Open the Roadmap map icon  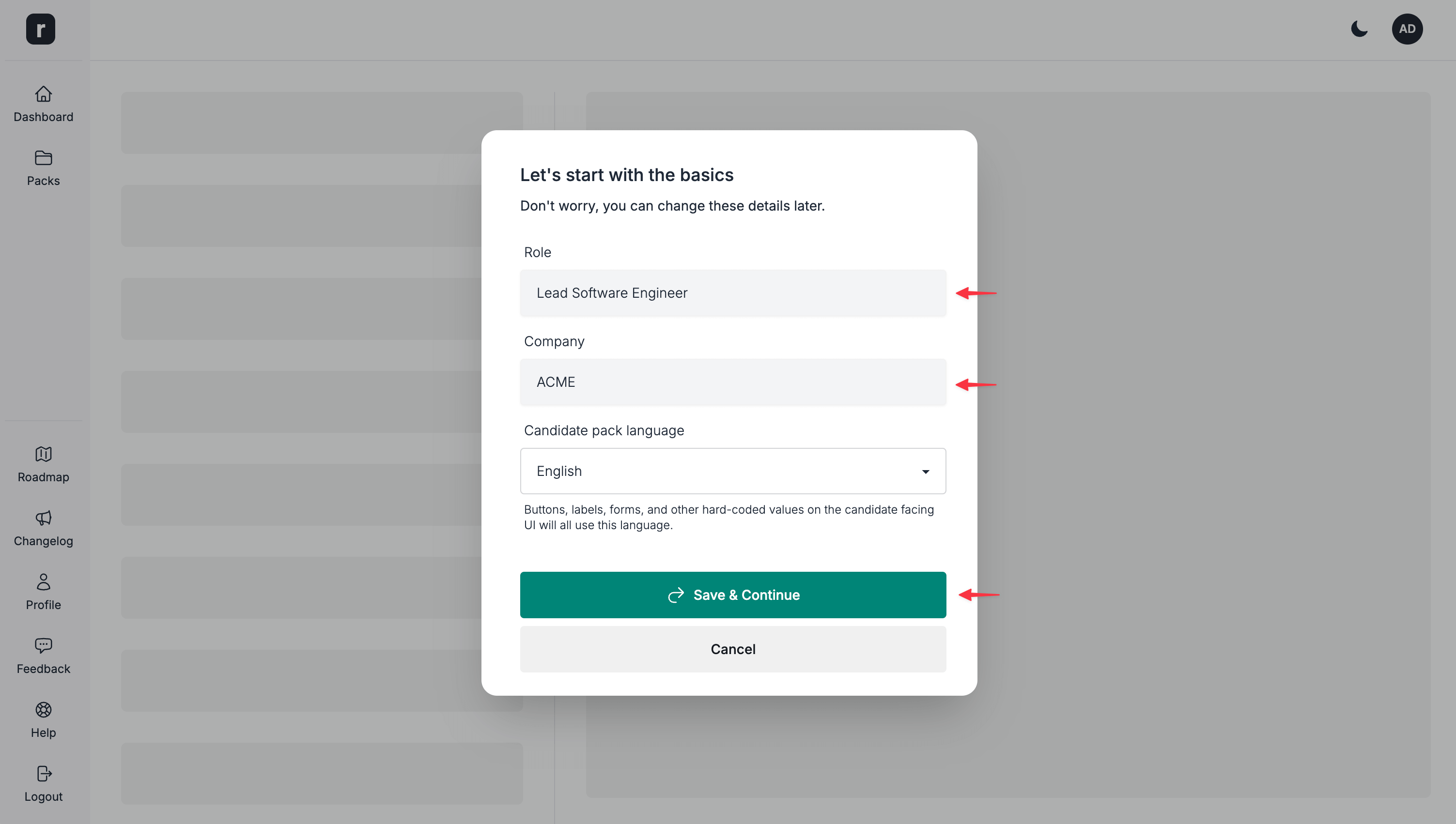[43, 454]
